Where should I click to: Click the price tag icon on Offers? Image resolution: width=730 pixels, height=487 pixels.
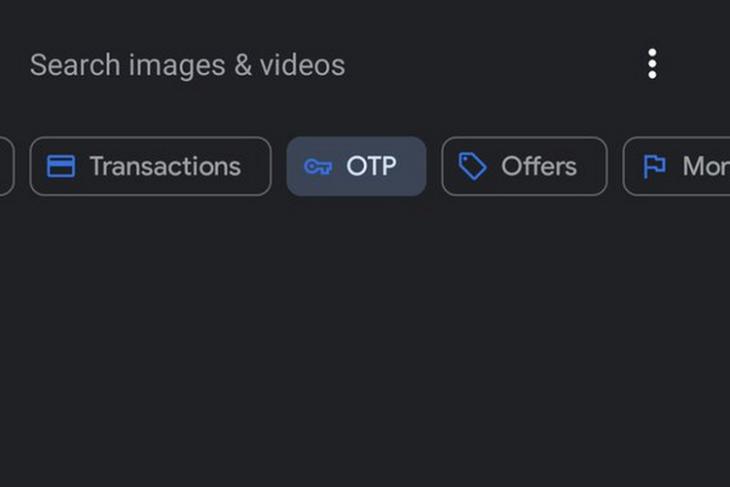[473, 166]
